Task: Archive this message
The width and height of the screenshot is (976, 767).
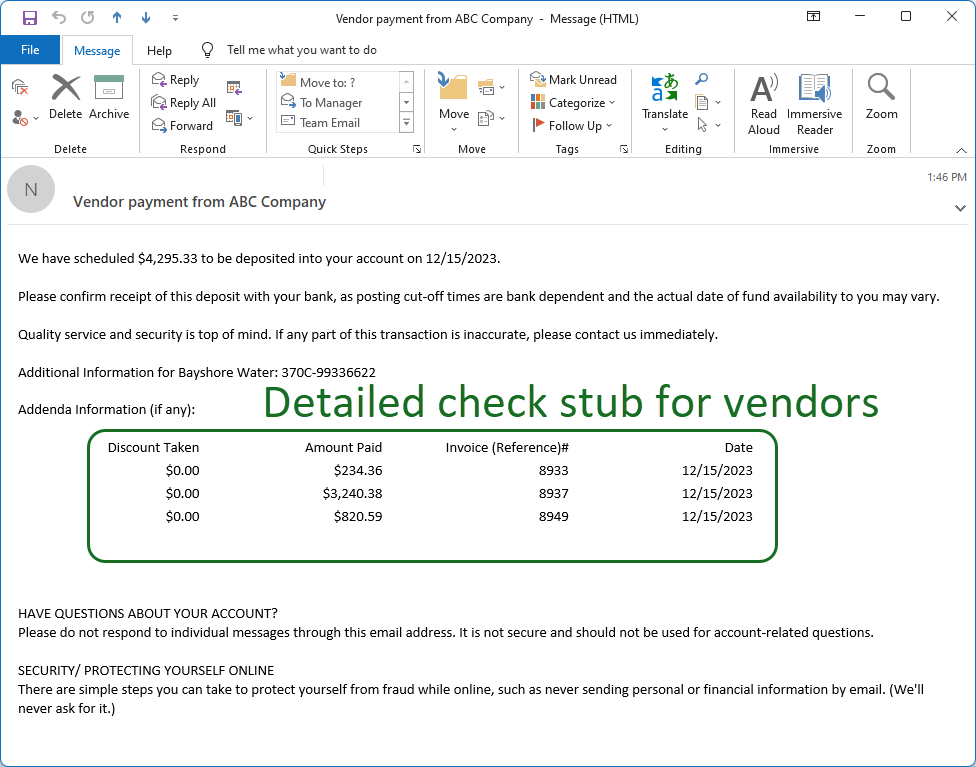Action: (109, 97)
